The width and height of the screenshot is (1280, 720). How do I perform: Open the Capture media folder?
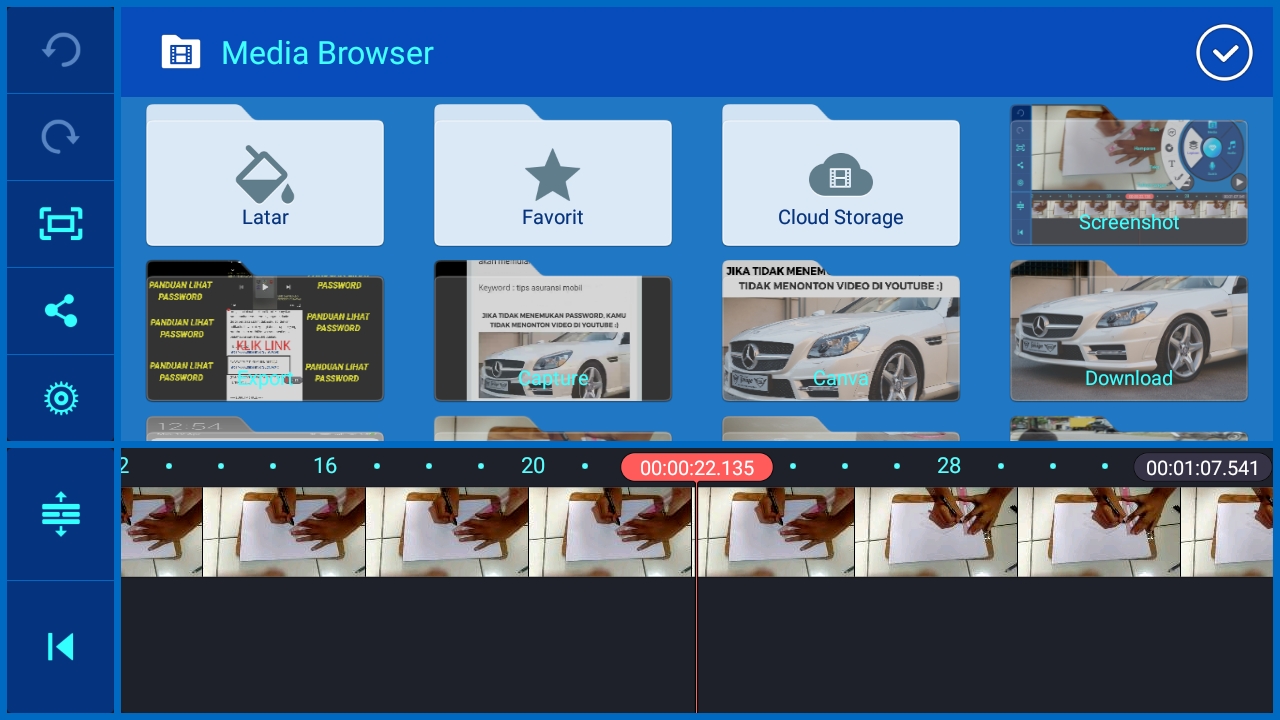553,335
